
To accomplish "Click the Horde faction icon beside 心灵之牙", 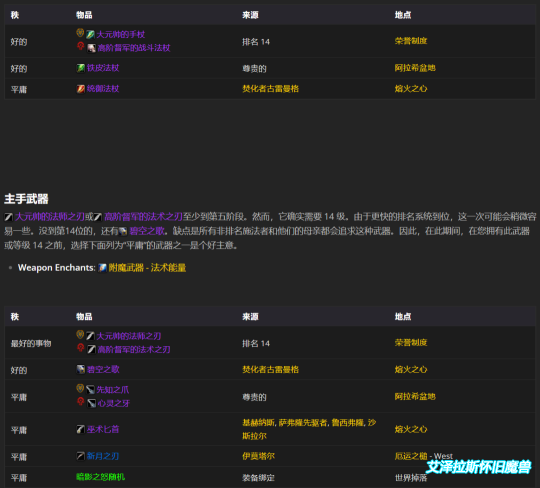I will click(81, 402).
